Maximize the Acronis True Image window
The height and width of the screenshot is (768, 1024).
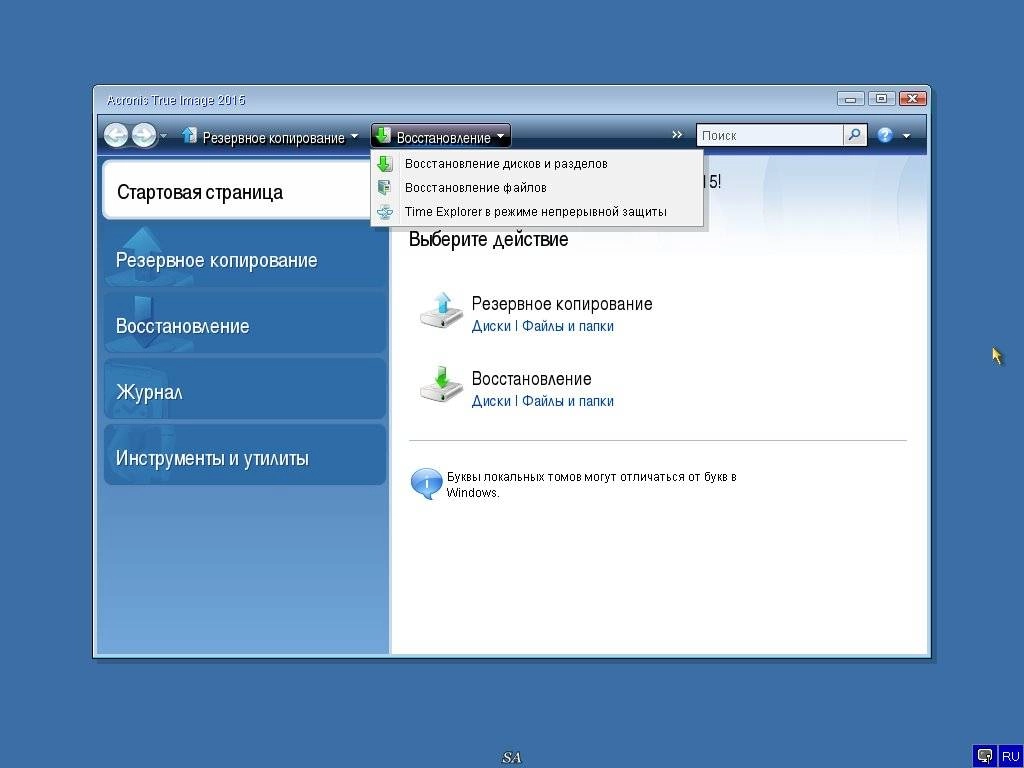point(882,99)
